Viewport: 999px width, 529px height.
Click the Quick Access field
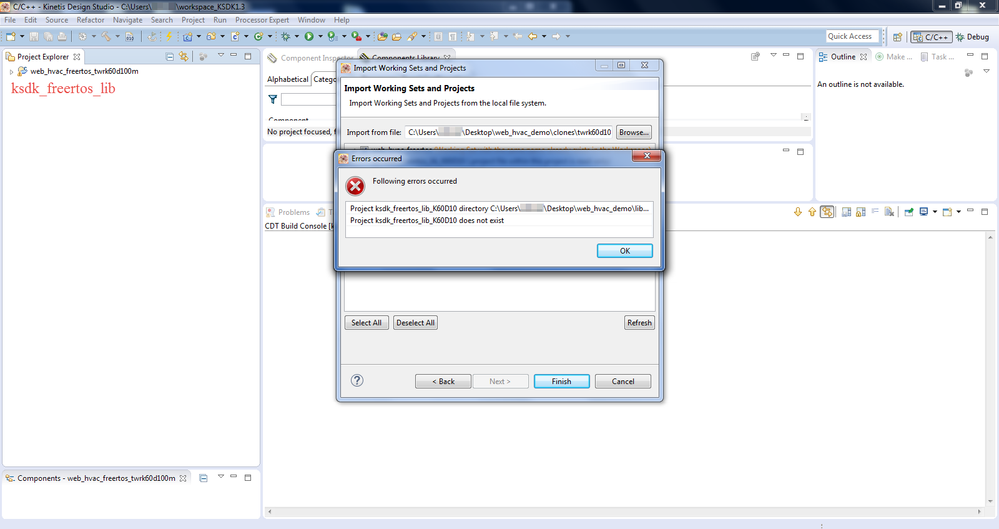[852, 36]
